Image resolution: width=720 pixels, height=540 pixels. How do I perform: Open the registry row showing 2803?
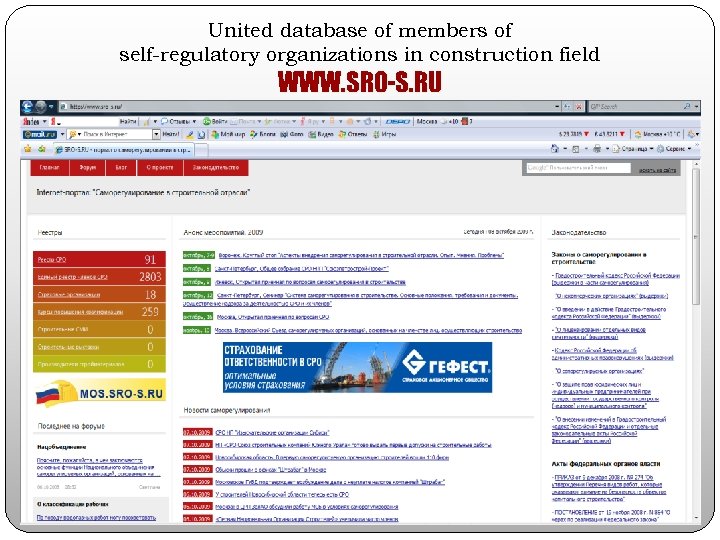pyautogui.click(x=99, y=277)
